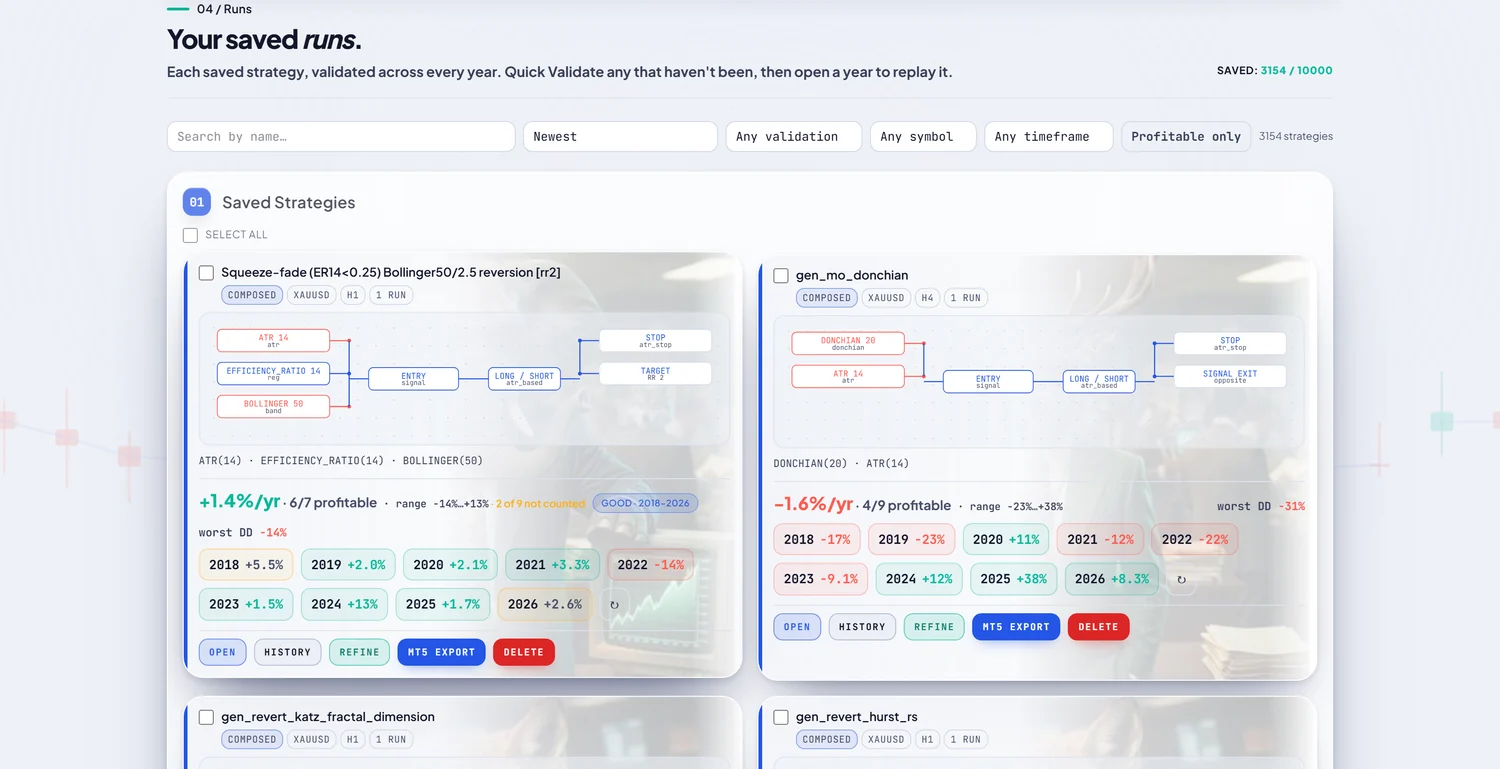
Task: Check the SELECT ALL checkbox
Action: pos(190,235)
